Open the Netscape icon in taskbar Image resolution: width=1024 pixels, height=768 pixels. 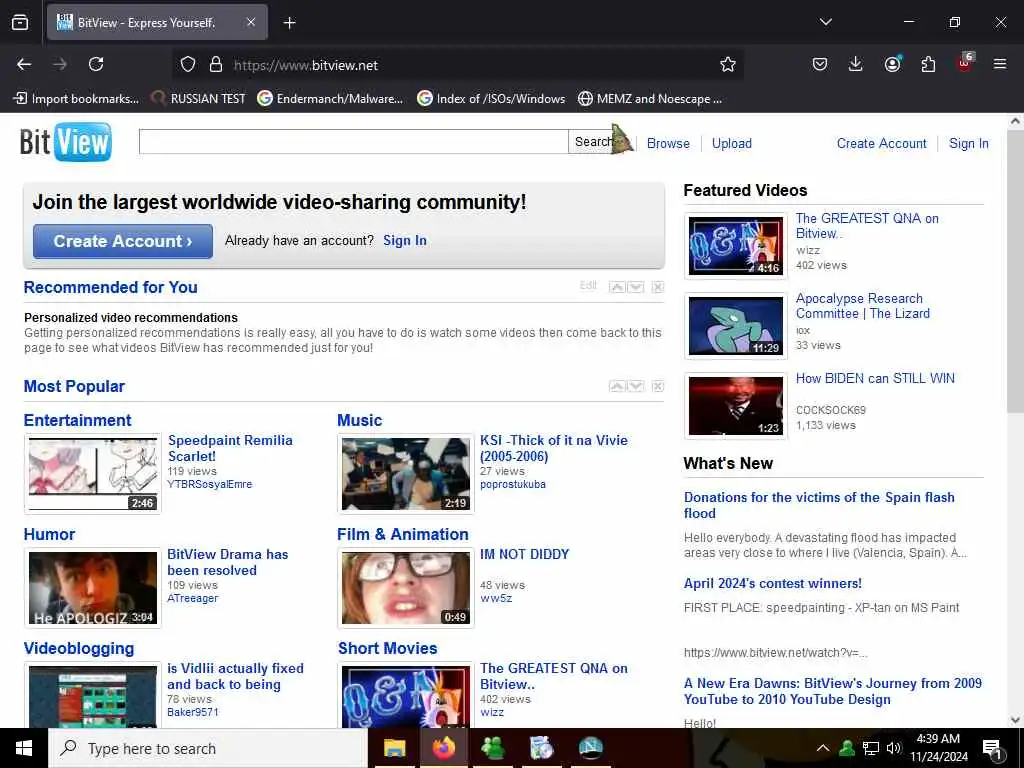[590, 748]
